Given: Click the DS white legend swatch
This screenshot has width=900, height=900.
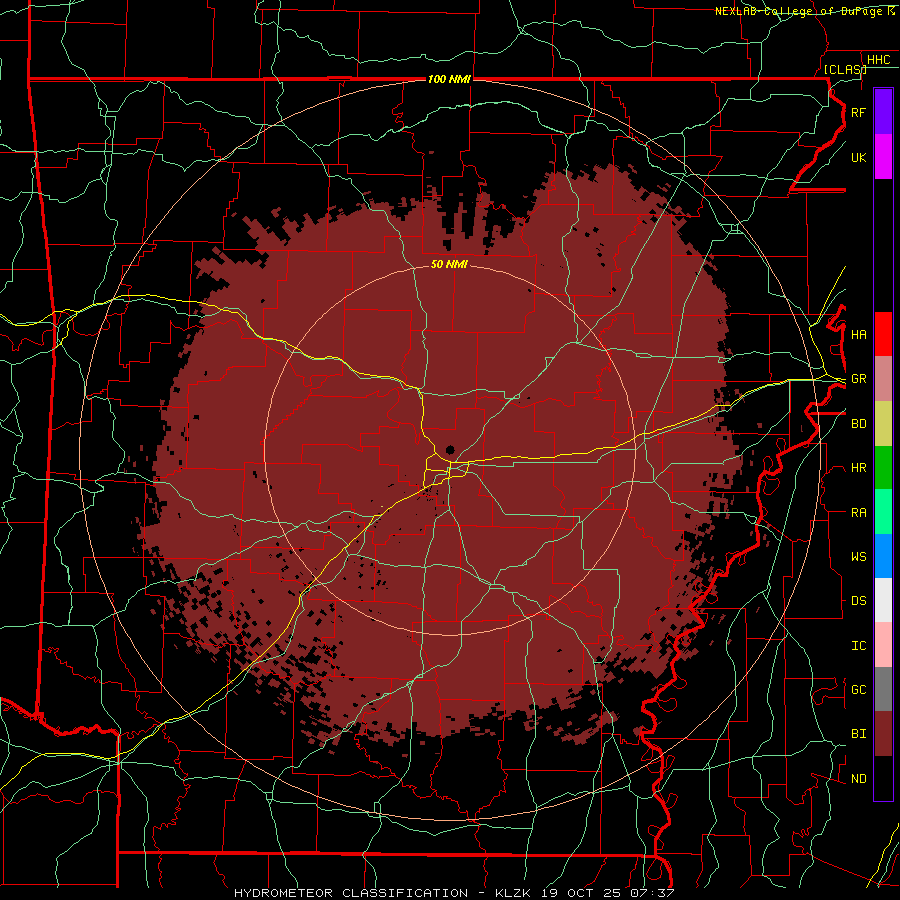Looking at the screenshot, I should tap(883, 600).
